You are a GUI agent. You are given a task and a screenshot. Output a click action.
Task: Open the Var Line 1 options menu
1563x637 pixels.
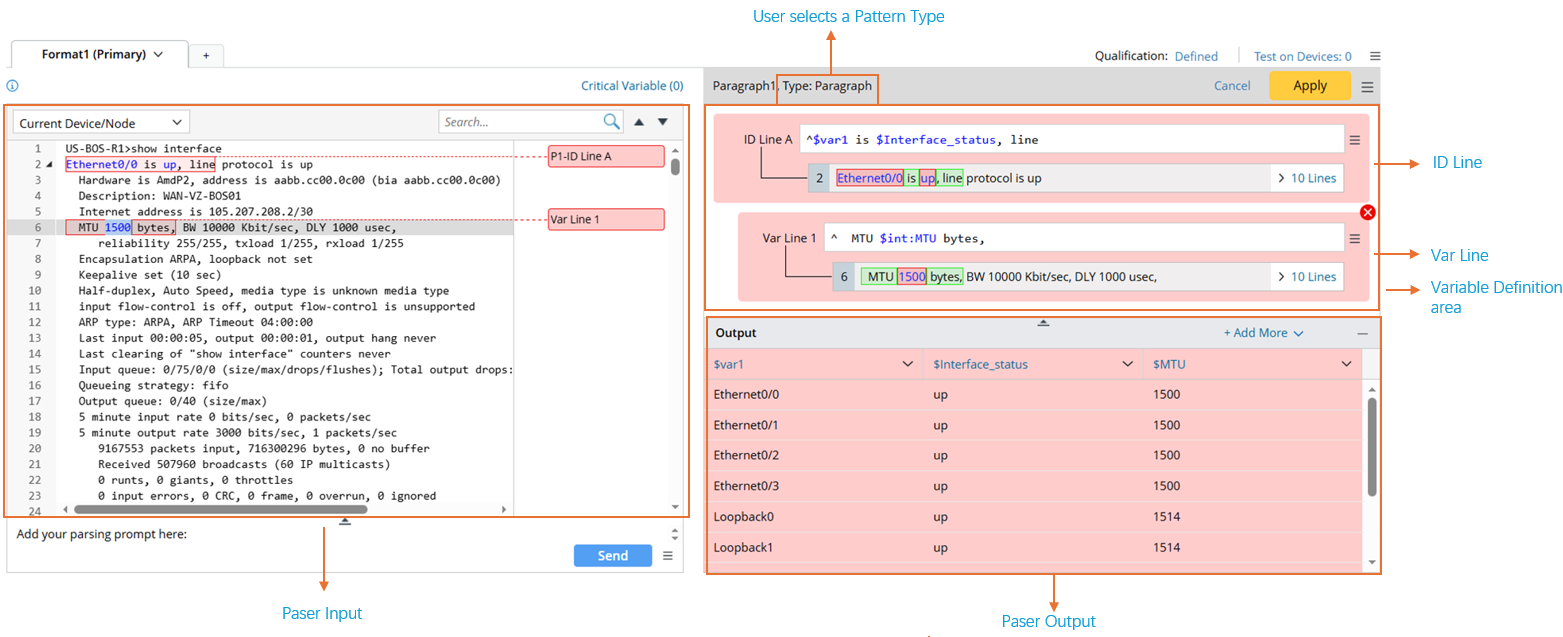tap(1355, 238)
